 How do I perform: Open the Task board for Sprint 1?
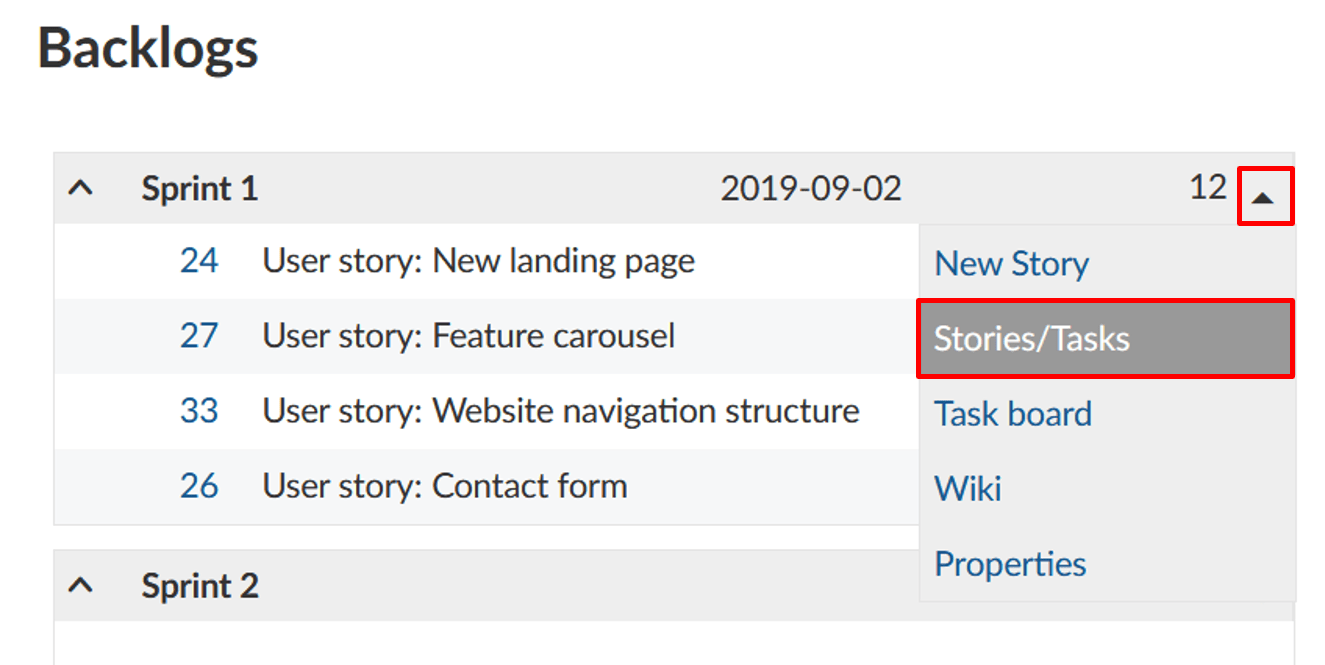[1012, 413]
